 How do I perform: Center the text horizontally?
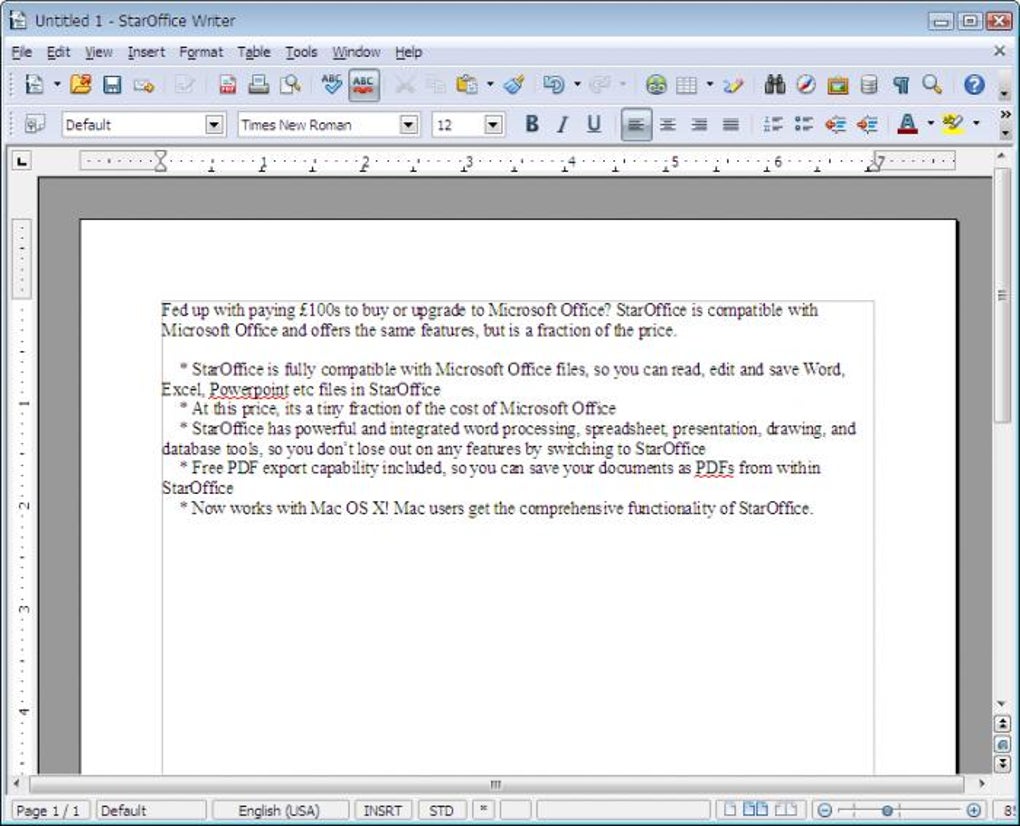click(x=667, y=124)
